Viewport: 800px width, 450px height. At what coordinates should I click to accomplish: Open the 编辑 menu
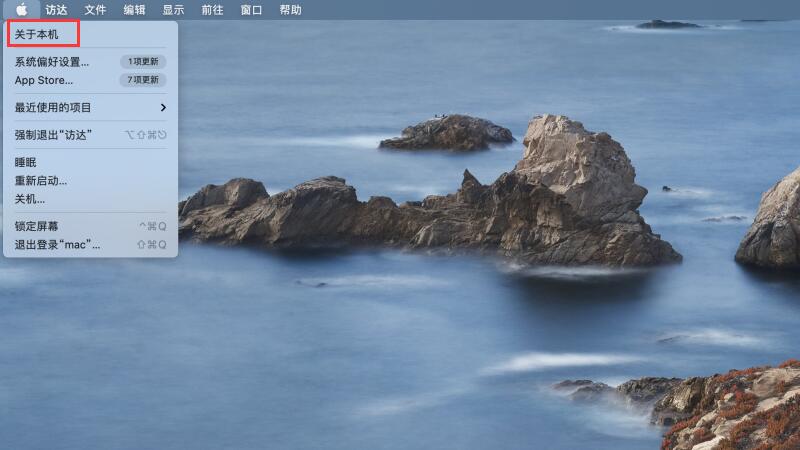(134, 10)
